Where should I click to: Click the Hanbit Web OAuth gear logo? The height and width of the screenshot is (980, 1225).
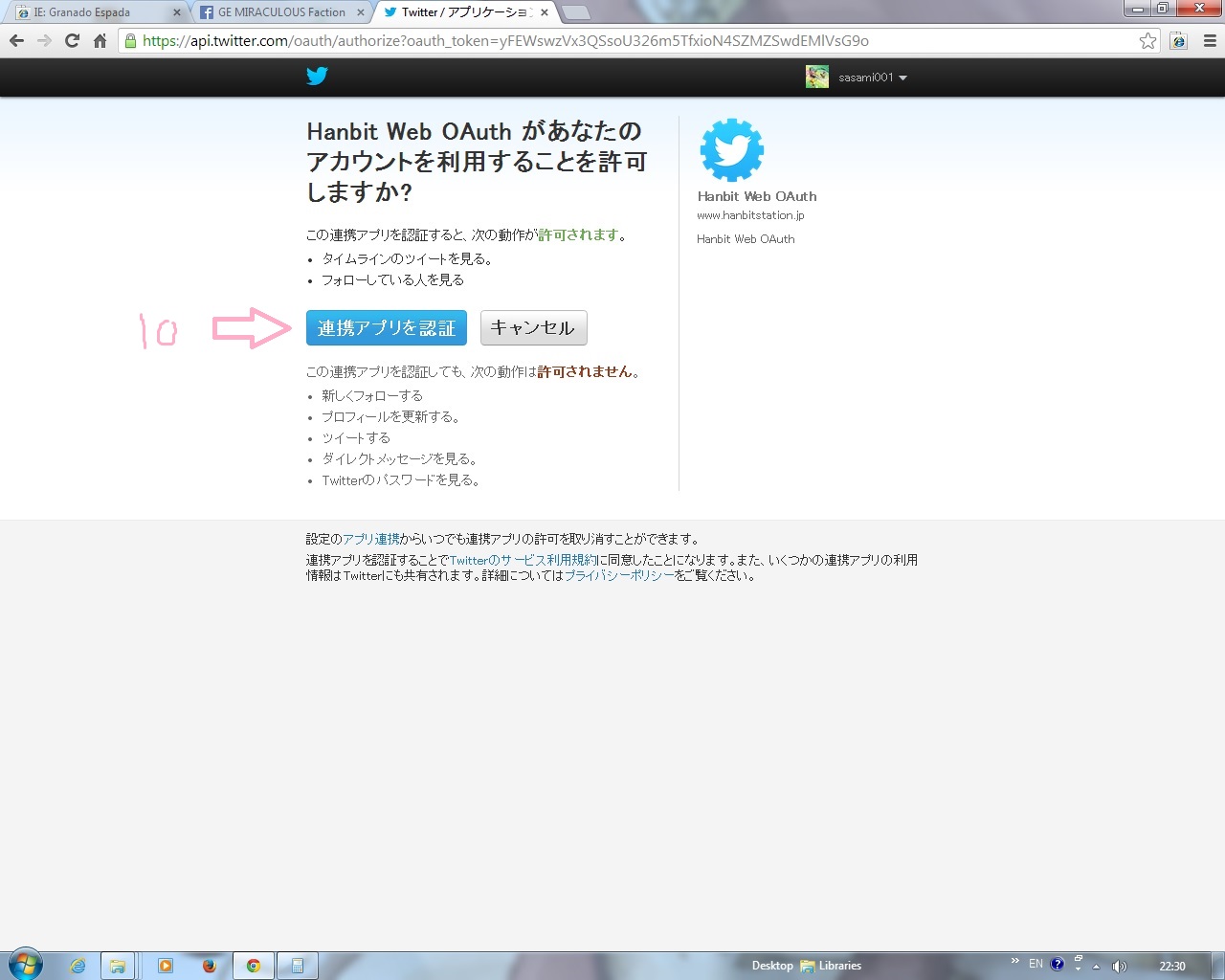coord(732,149)
